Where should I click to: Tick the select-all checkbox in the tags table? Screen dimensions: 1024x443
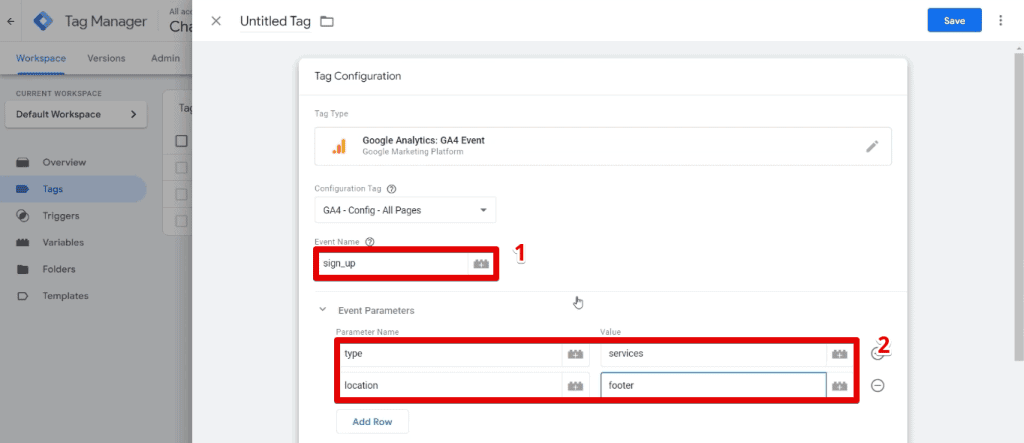pyautogui.click(x=182, y=141)
